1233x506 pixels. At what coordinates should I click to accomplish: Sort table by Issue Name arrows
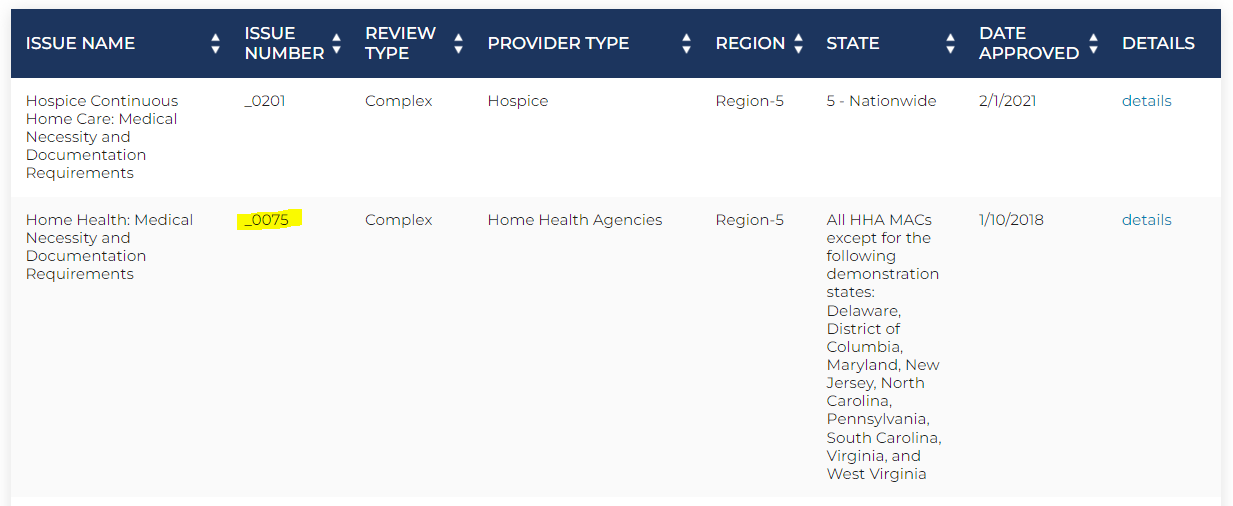coord(216,44)
